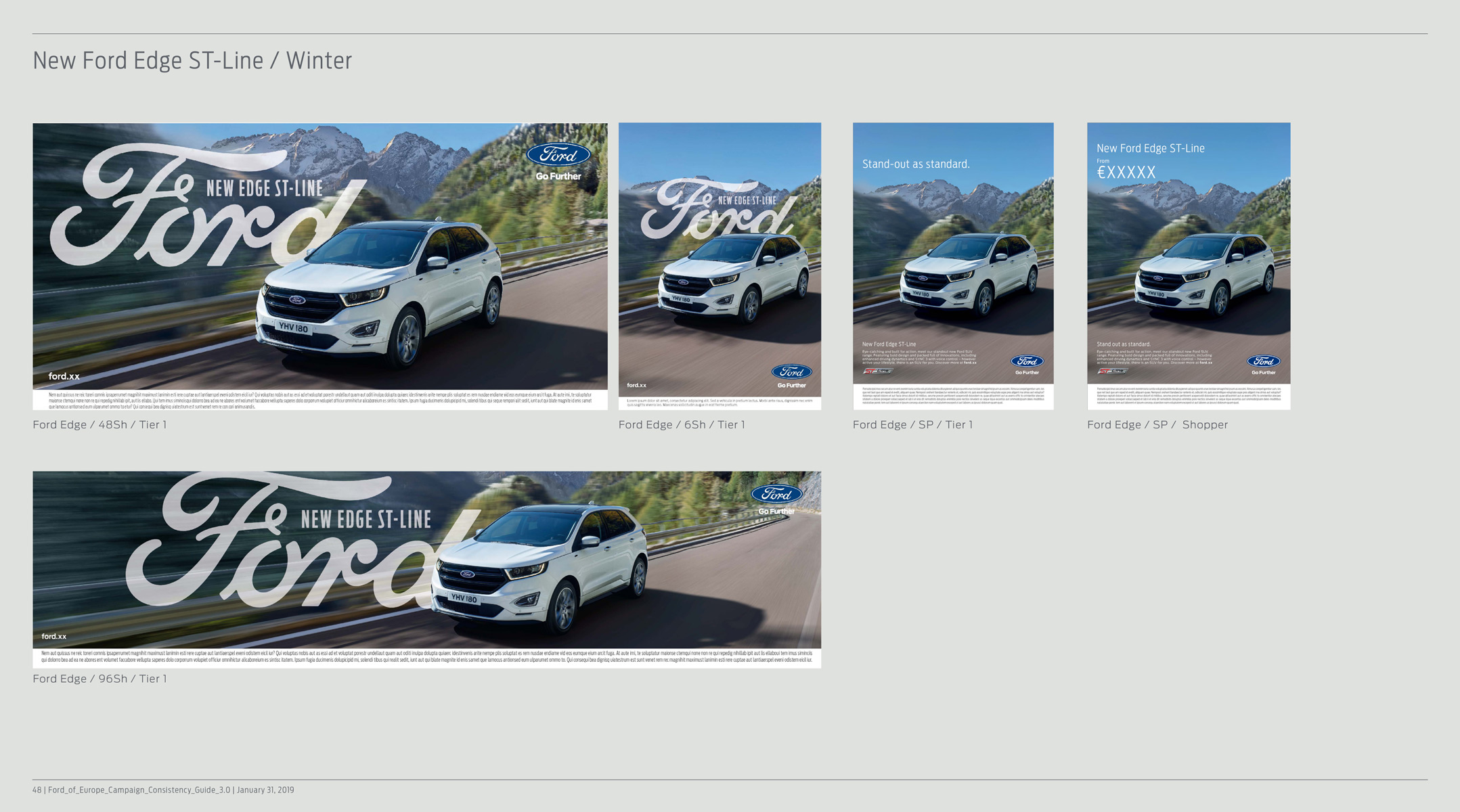This screenshot has height=812, width=1460.
Task: Click Ford oval logo in 48Sh ad
Action: pyautogui.click(x=558, y=155)
